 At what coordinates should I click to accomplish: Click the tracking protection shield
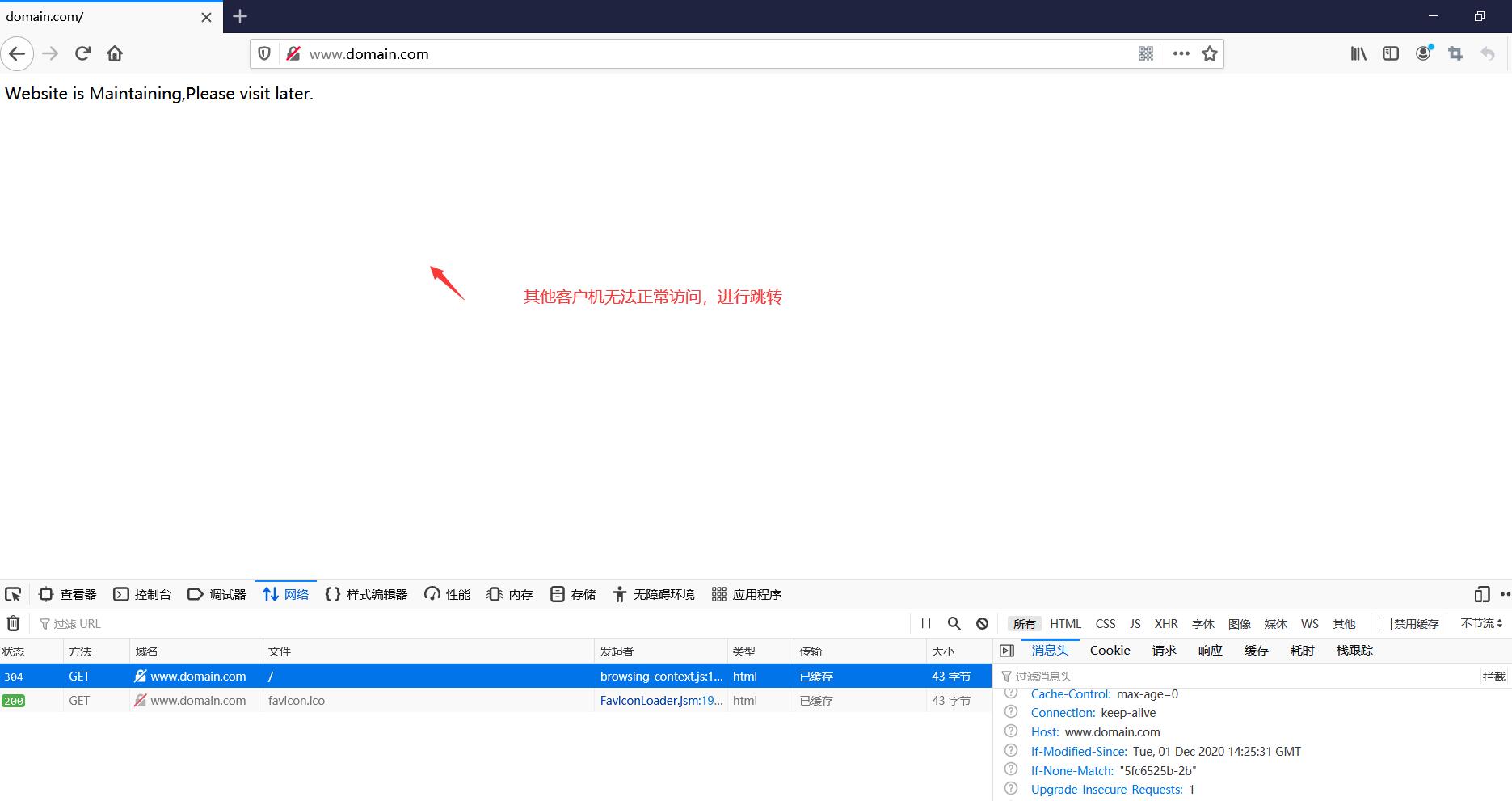tap(264, 53)
